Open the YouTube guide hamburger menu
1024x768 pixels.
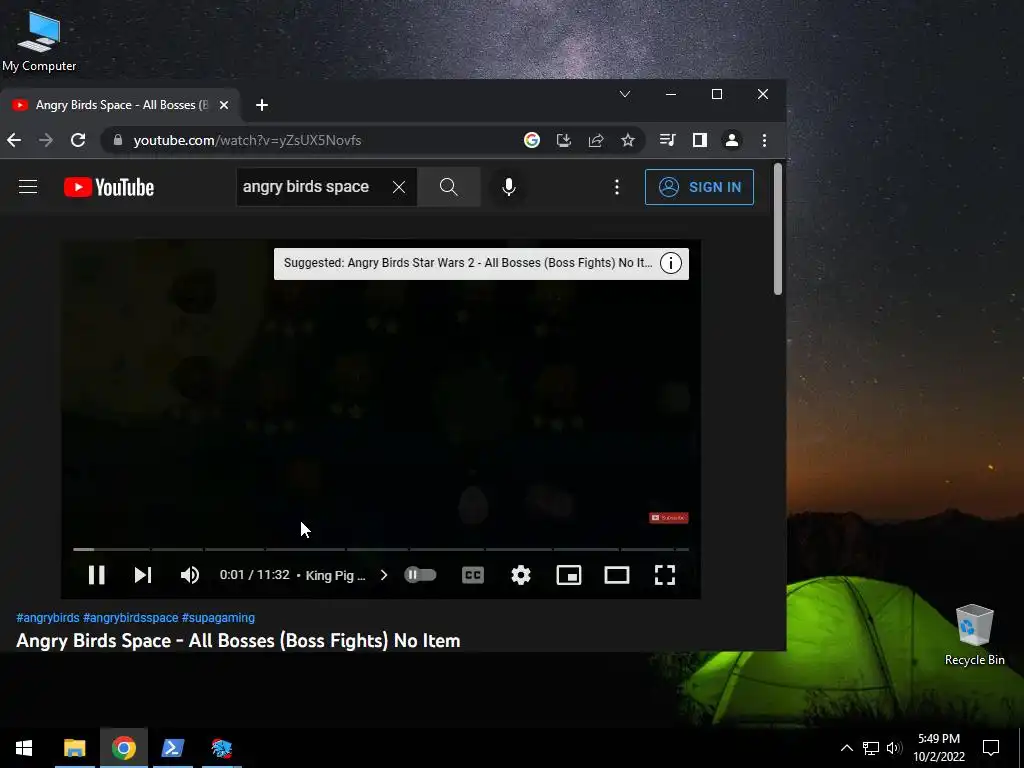28,187
